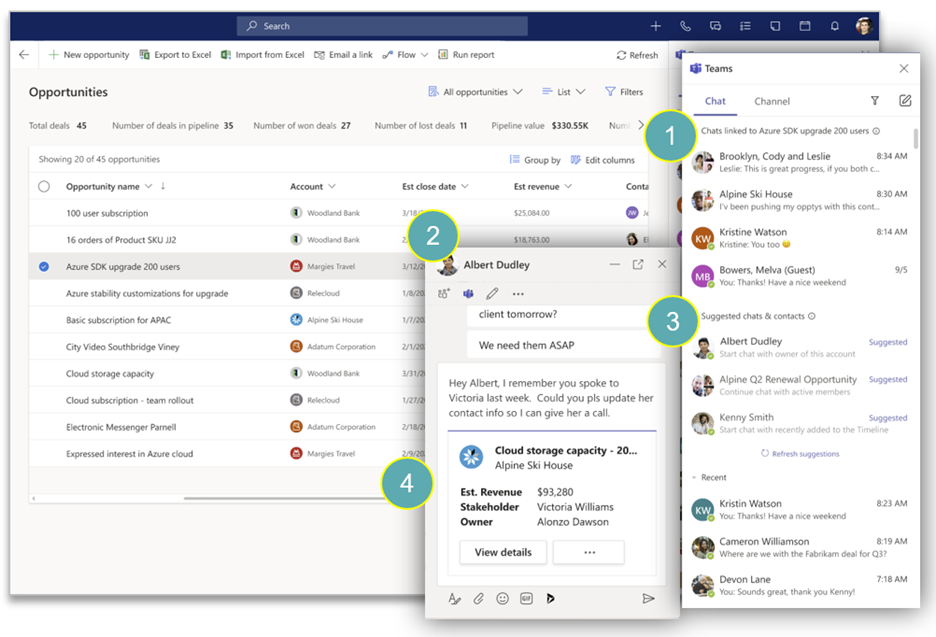The image size is (936, 637).
Task: Toggle the select-all opportunities radio button
Action: [x=43, y=186]
